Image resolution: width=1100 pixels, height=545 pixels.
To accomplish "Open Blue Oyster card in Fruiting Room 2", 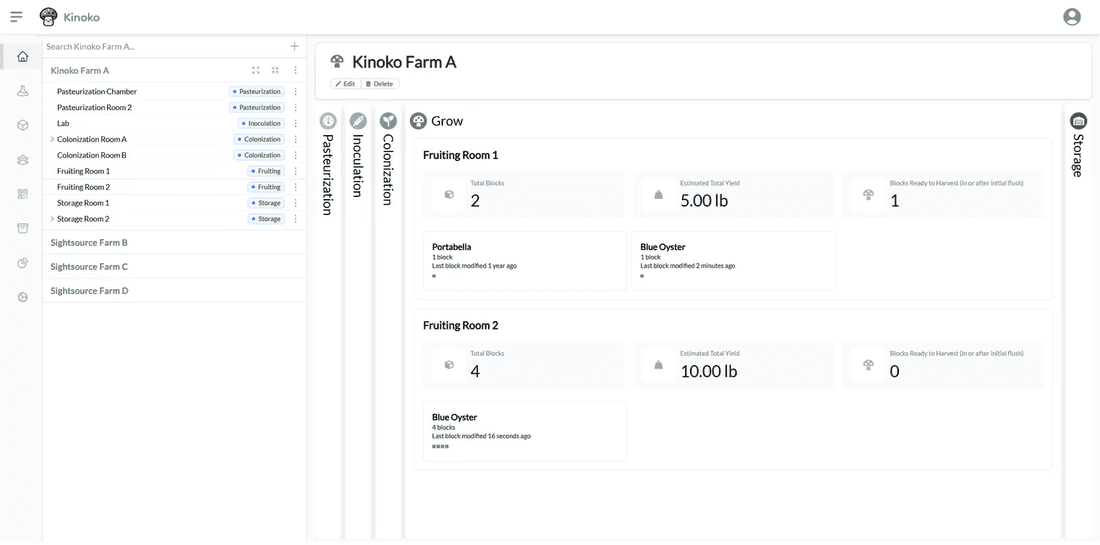I will [525, 431].
